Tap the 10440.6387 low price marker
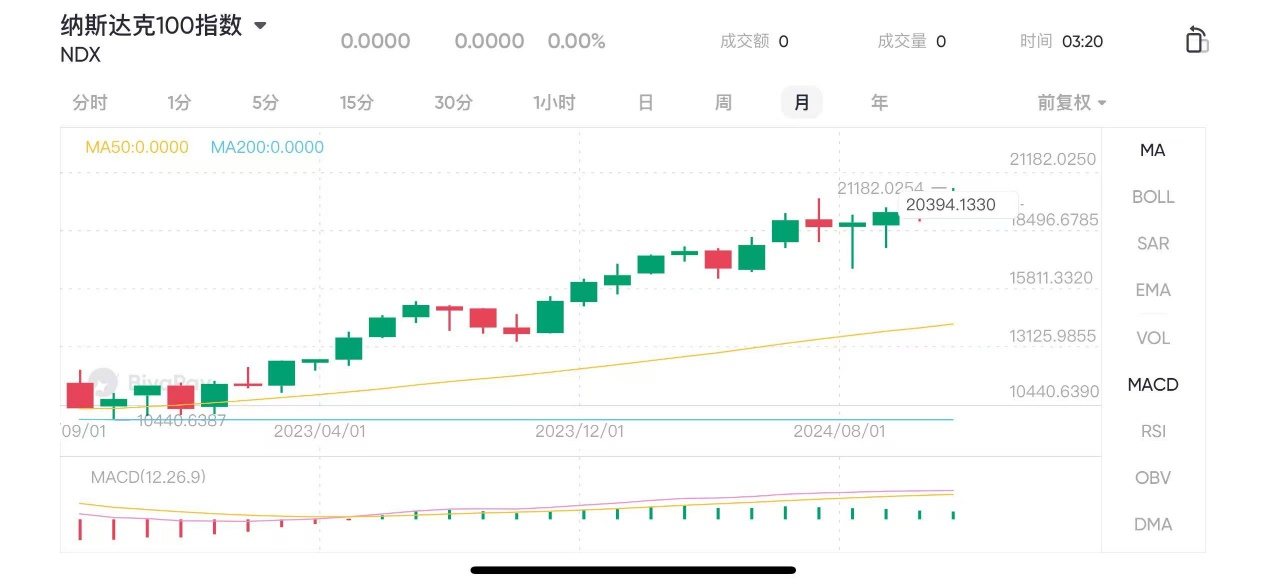This screenshot has width=1266, height=586. 182,420
